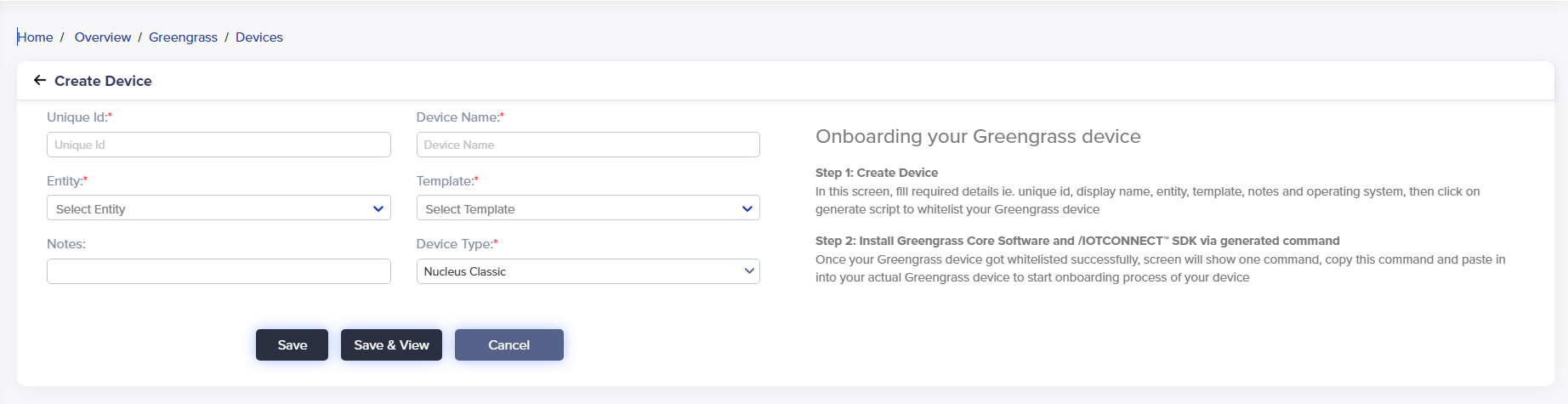
Task: Open the Overview breadcrumb link
Action: tap(103, 37)
